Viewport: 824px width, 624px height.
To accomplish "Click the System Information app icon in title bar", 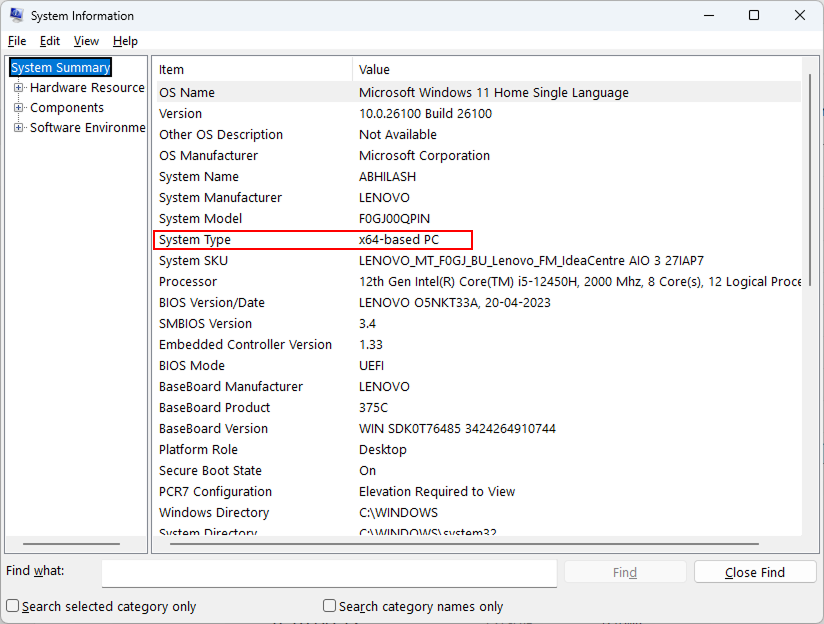I will click(x=16, y=15).
